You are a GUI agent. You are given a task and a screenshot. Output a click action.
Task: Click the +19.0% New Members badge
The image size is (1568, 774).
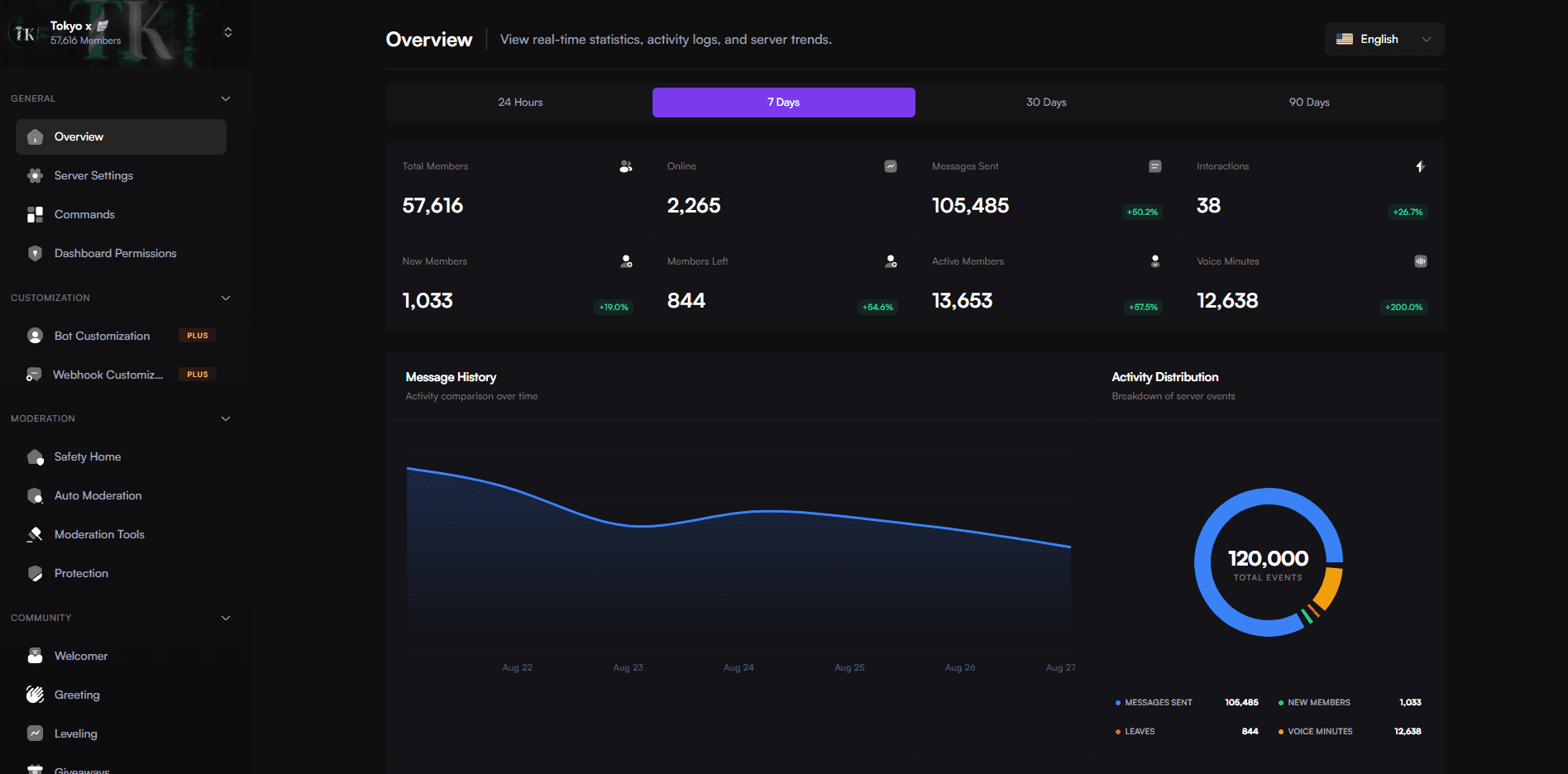pyautogui.click(x=614, y=308)
